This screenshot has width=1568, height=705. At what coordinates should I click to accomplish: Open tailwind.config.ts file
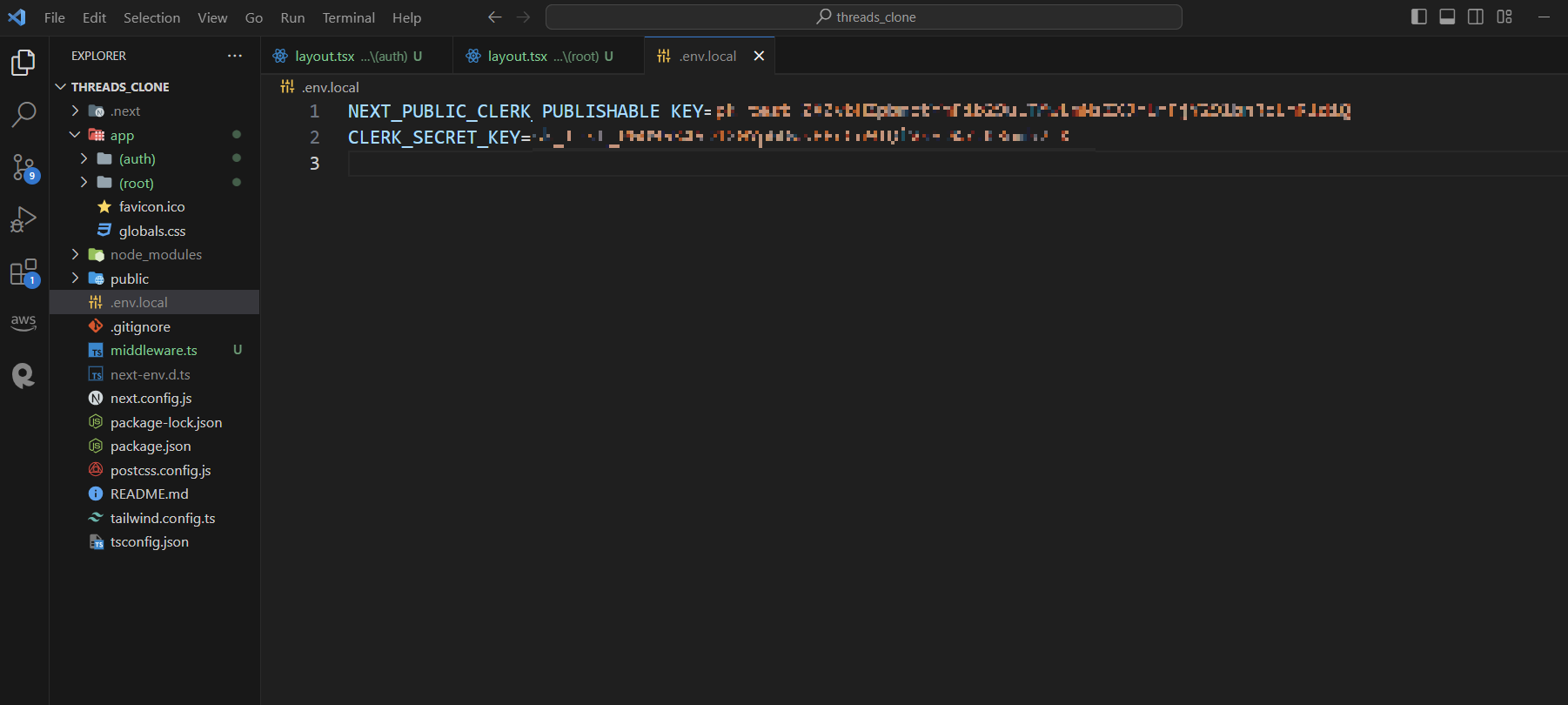(x=155, y=518)
